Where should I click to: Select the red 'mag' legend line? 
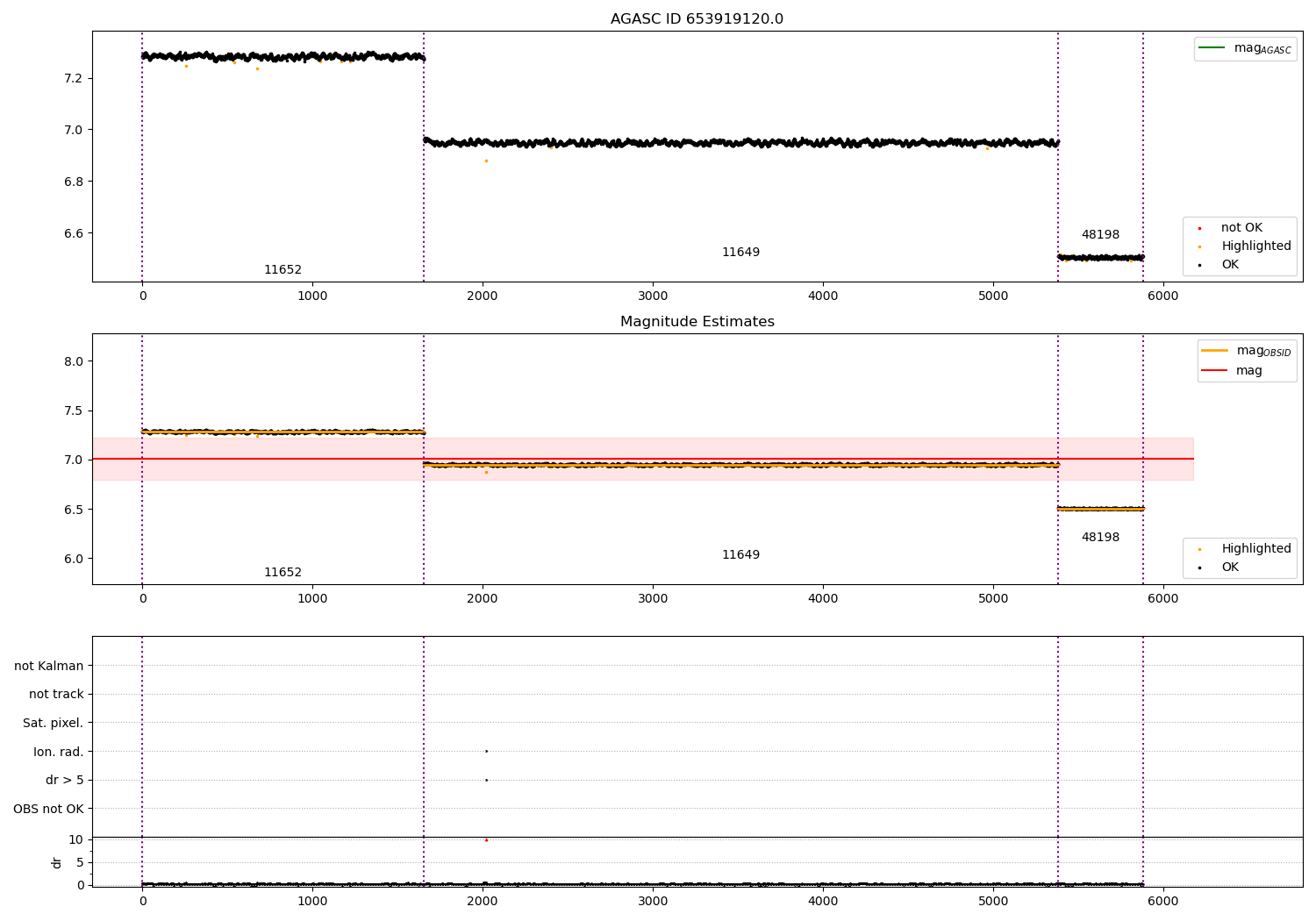coord(1215,370)
